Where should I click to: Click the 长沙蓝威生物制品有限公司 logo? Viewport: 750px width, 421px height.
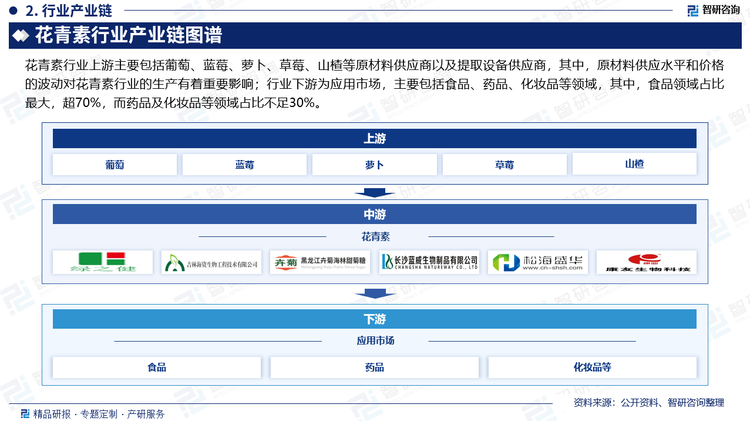point(429,262)
